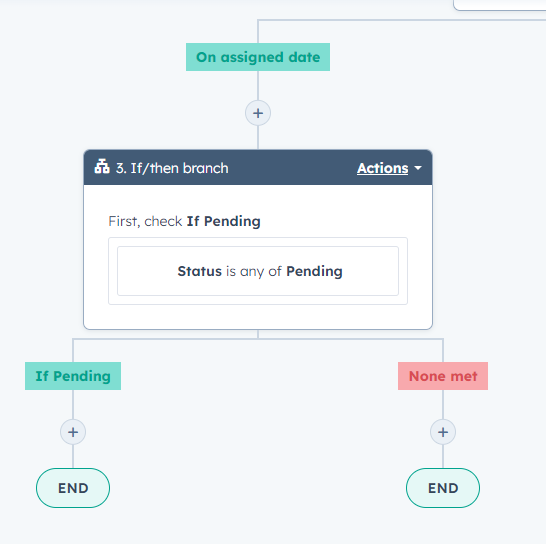This screenshot has height=544, width=546.
Task: Add action under None met branch
Action: click(443, 432)
